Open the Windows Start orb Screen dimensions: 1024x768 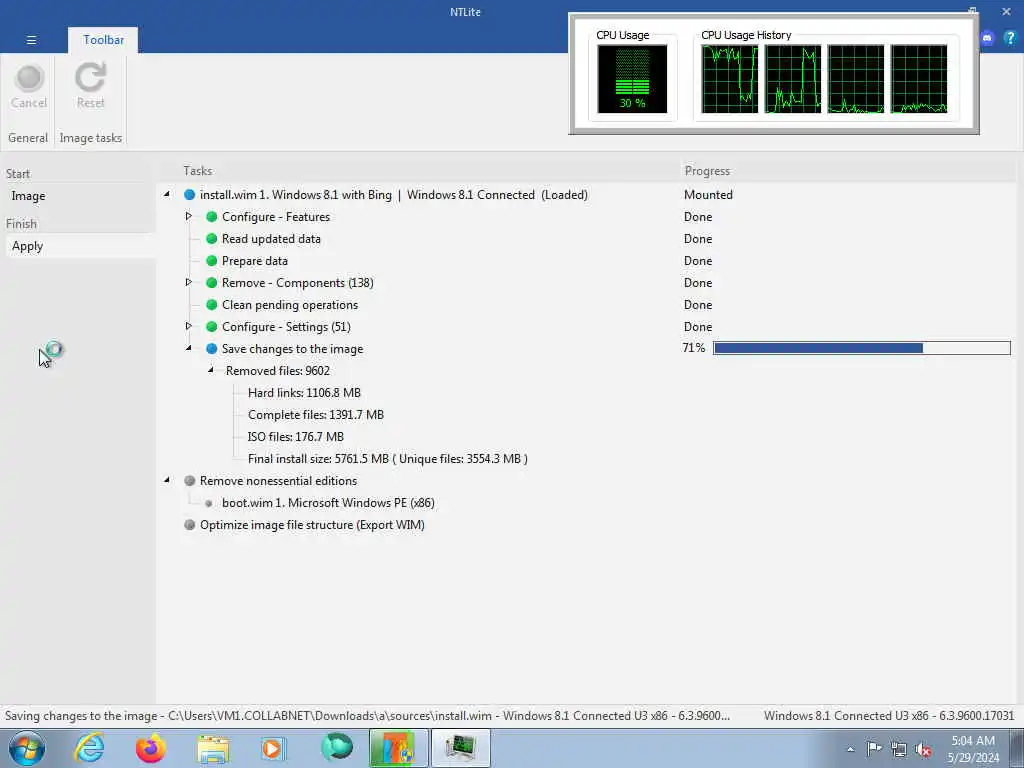pos(27,748)
